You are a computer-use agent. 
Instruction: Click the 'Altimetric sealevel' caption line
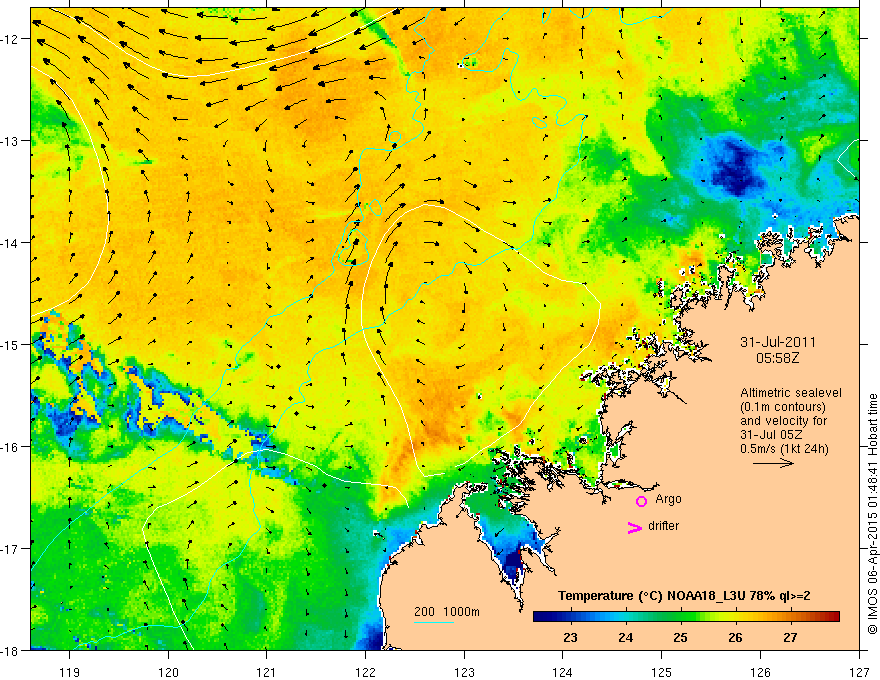[x=791, y=393]
